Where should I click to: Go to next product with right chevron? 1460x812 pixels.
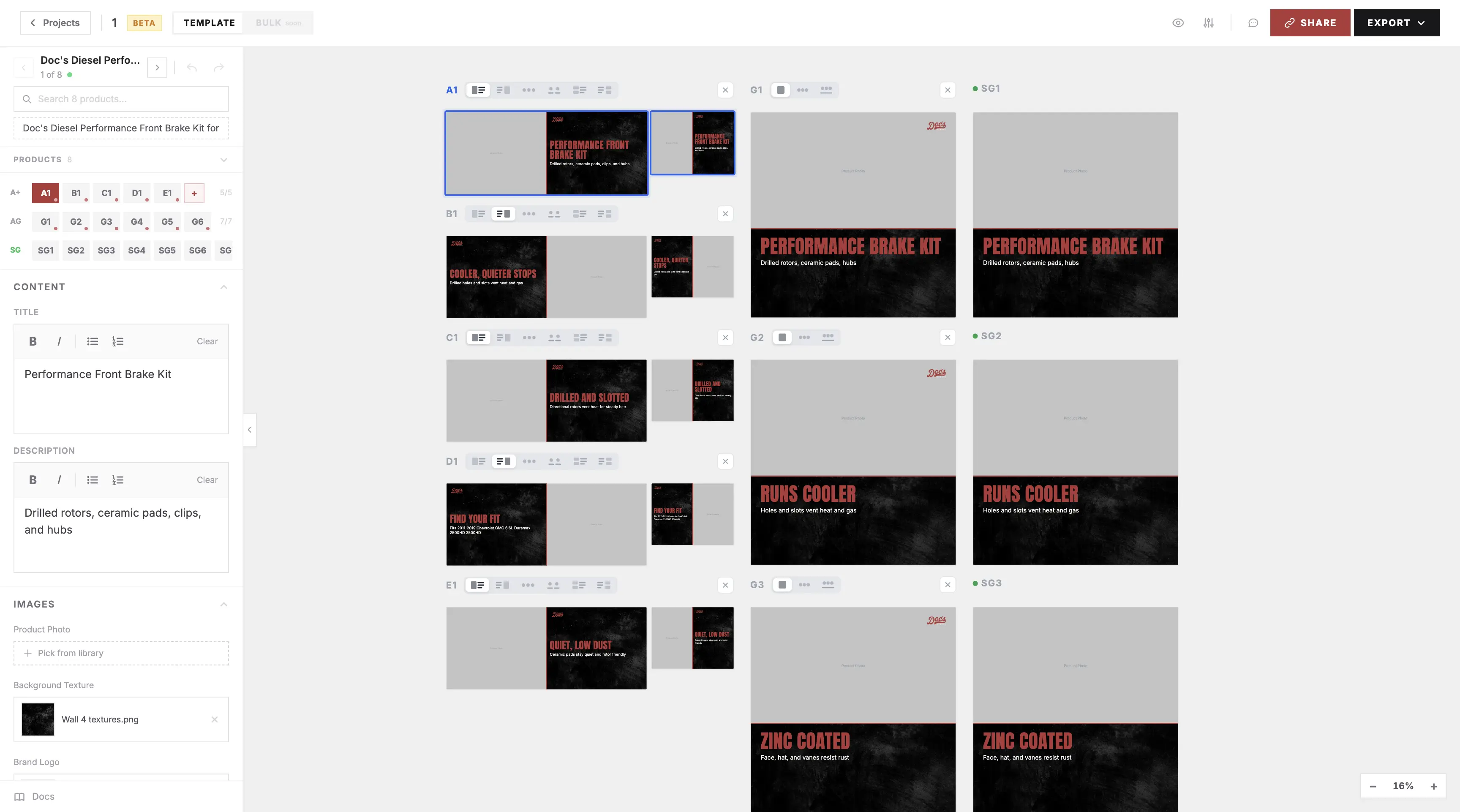tap(157, 68)
